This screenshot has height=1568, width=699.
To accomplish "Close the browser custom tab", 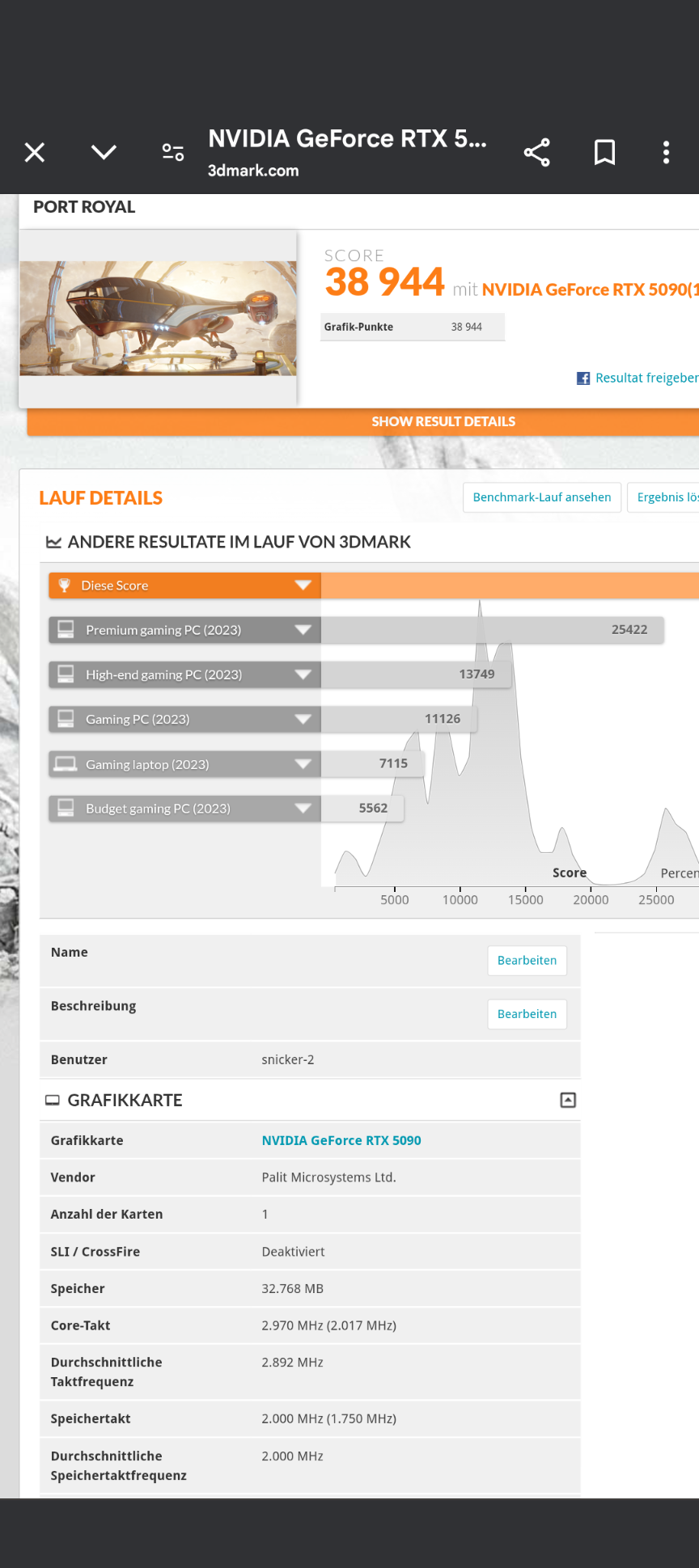I will 35,152.
